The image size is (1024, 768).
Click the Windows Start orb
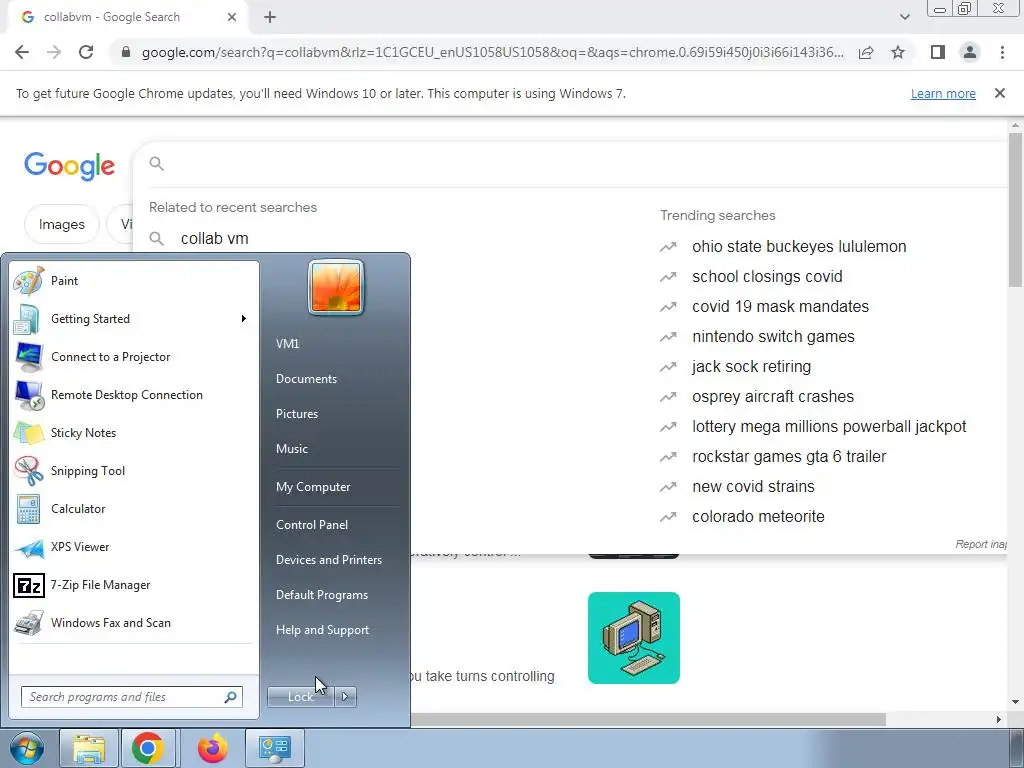point(27,748)
